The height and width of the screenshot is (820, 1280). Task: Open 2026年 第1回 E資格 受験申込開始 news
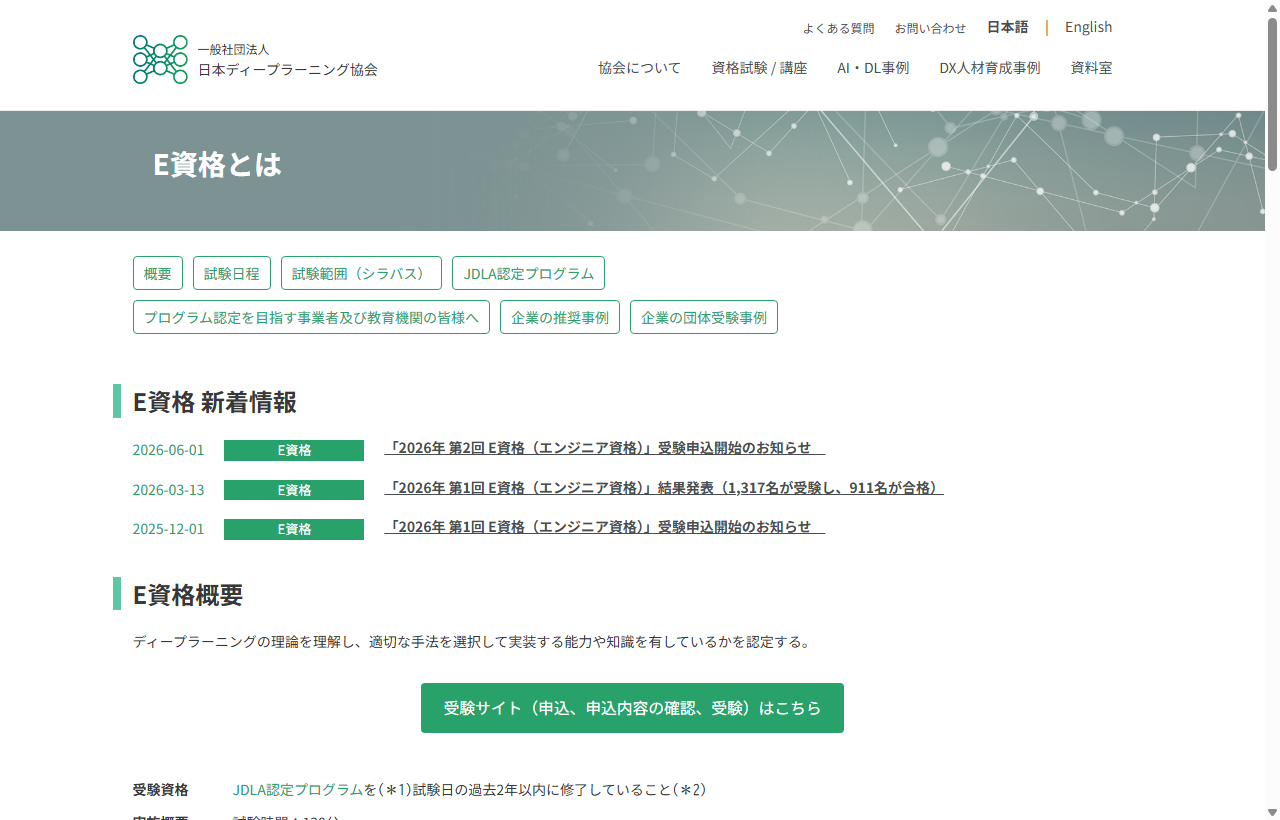(605, 527)
